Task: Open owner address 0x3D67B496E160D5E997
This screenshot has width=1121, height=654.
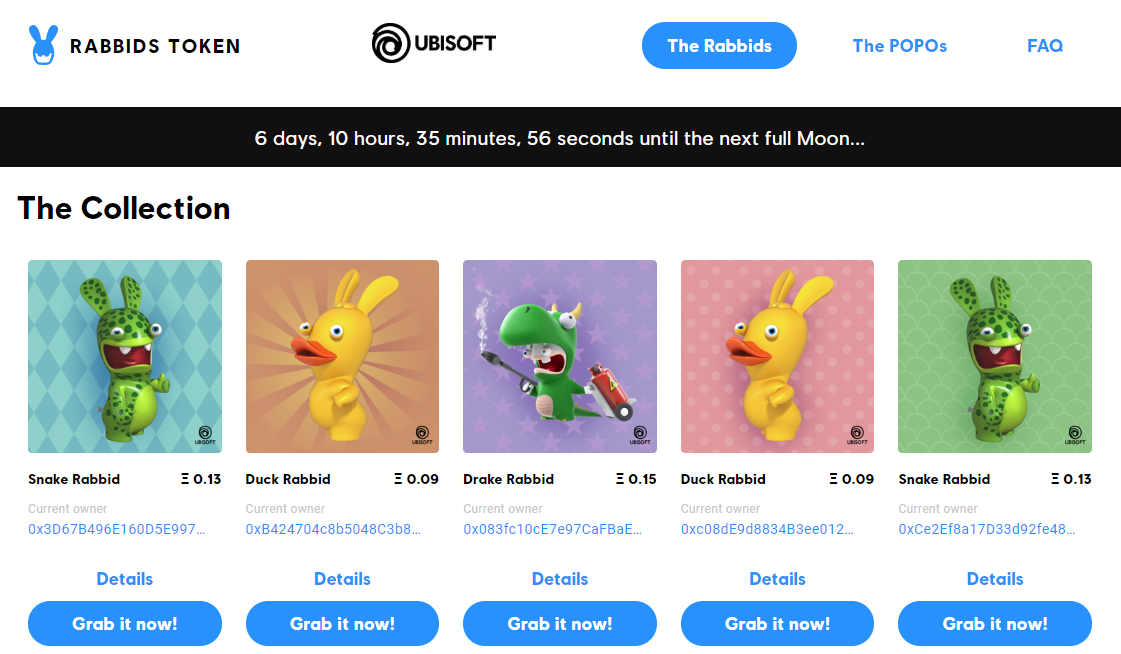Action: point(117,529)
